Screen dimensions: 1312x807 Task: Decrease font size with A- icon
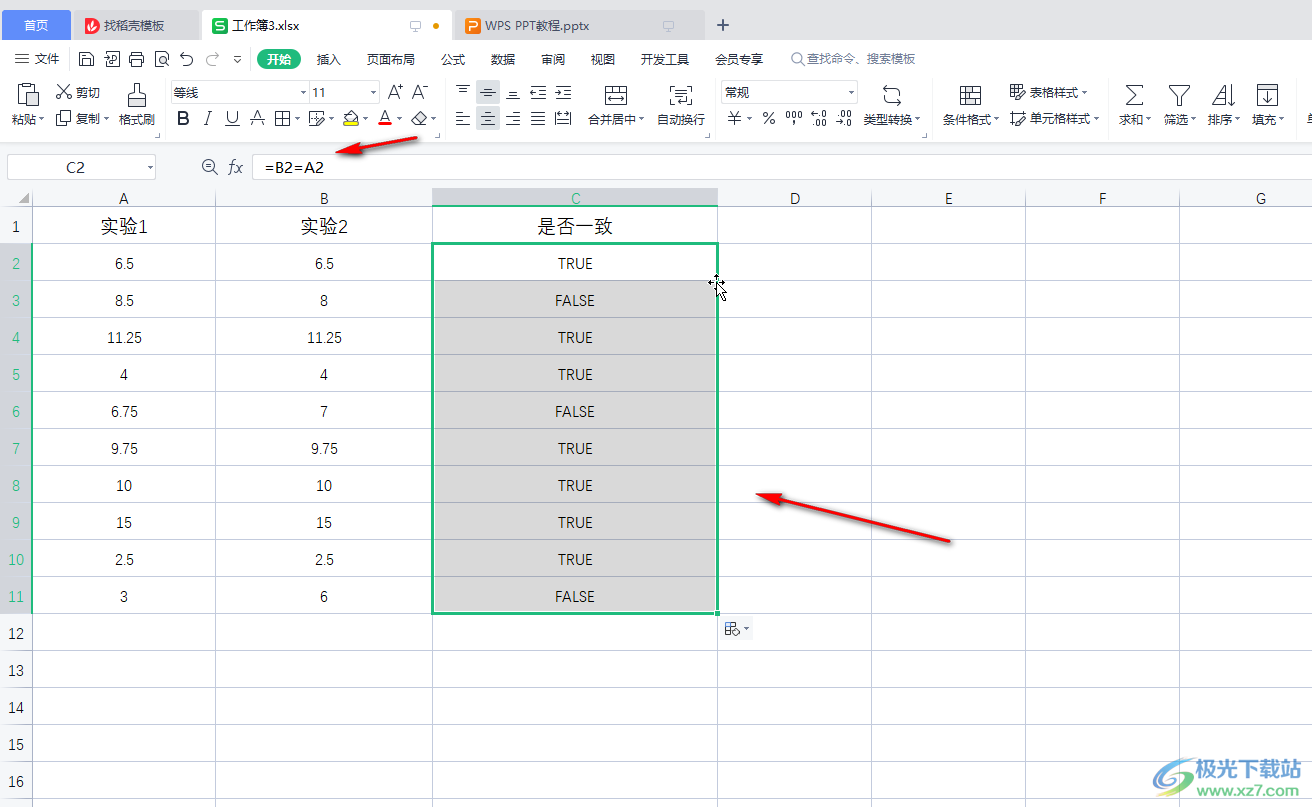[x=420, y=92]
